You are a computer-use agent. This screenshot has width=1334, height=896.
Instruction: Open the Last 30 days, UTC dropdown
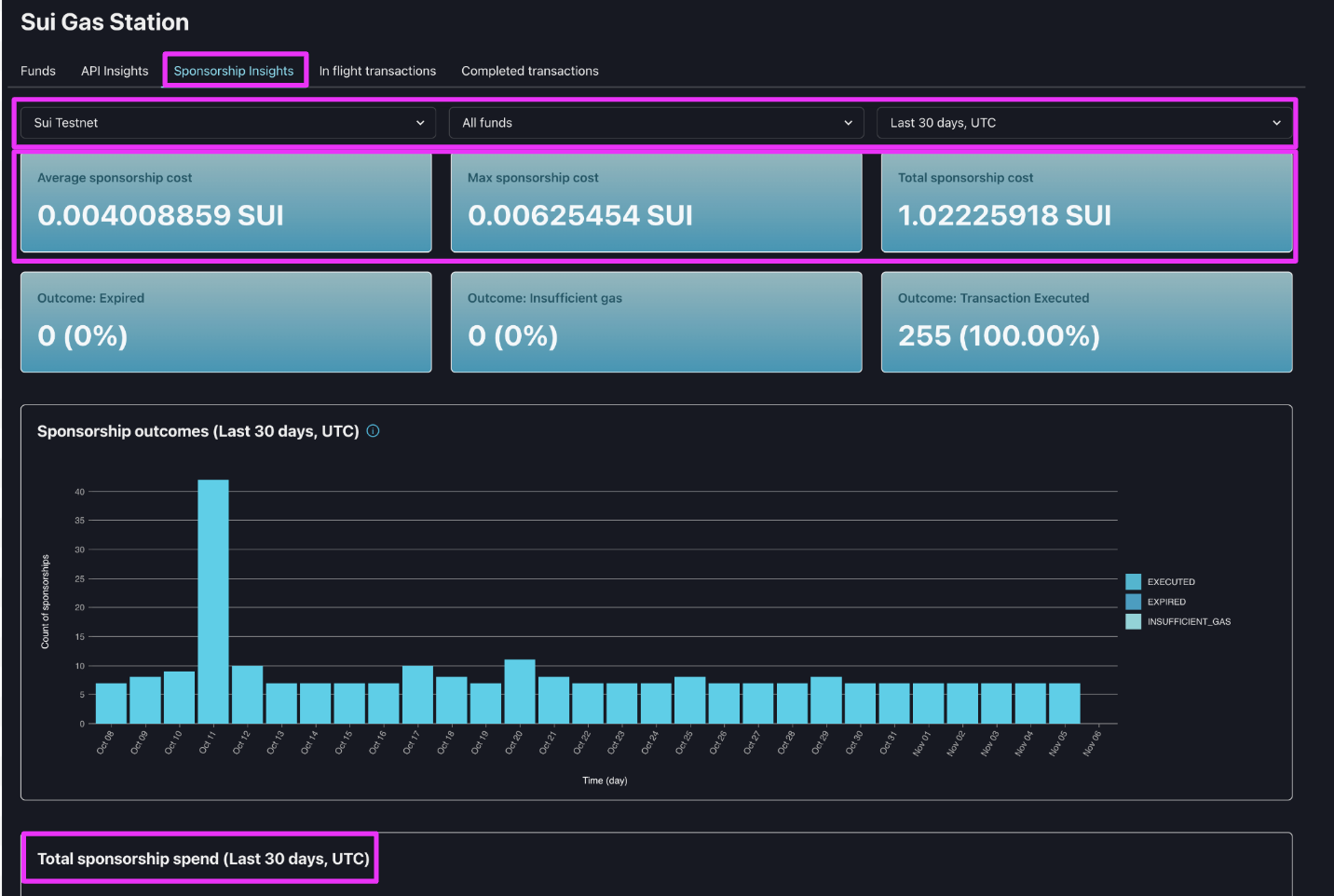(x=1084, y=123)
